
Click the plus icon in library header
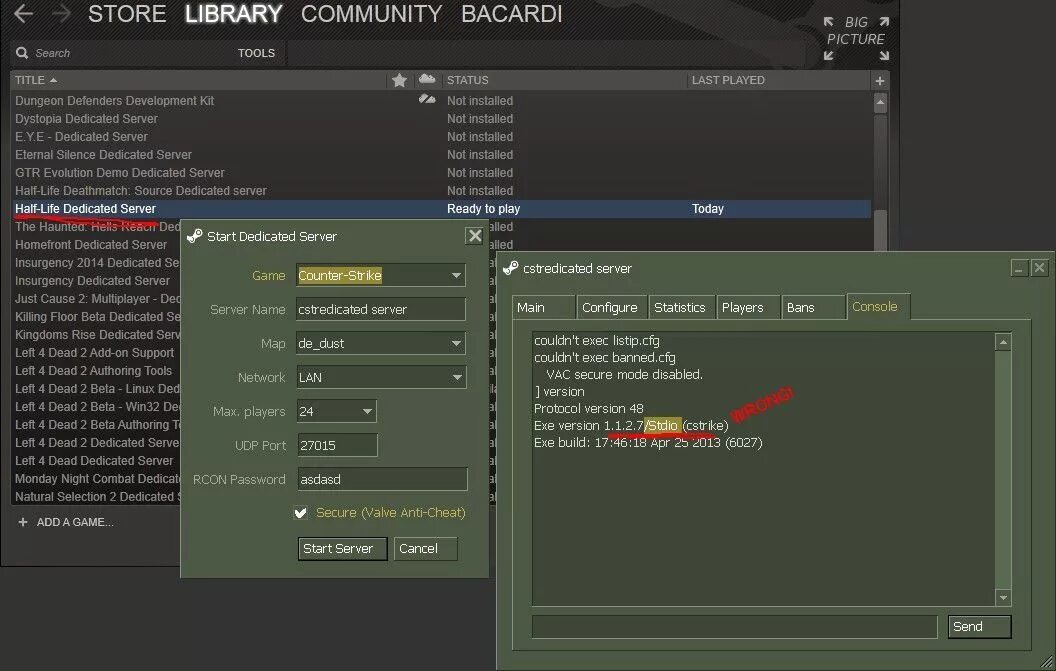880,81
